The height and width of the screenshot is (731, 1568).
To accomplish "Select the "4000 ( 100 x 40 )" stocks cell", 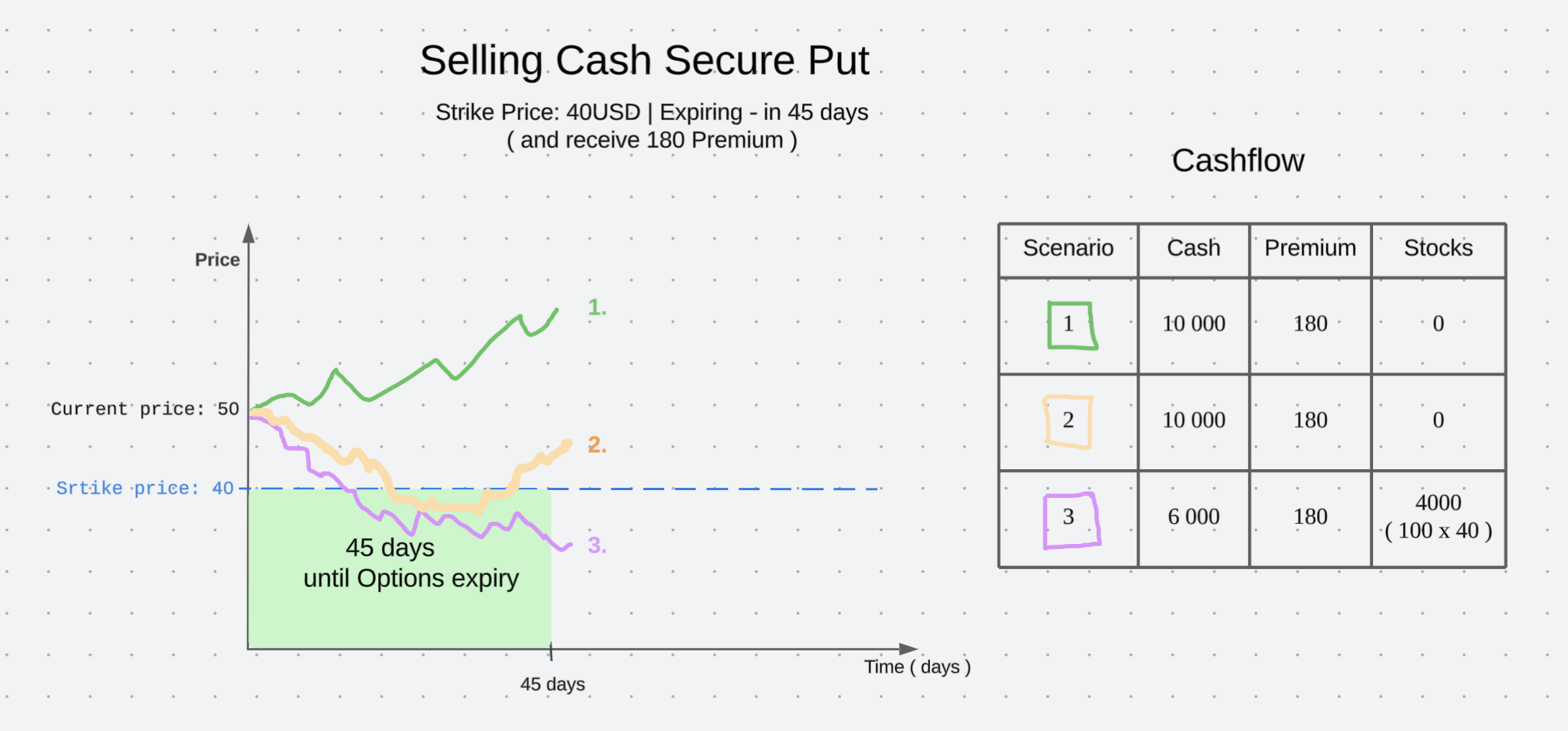I will pyautogui.click(x=1438, y=517).
